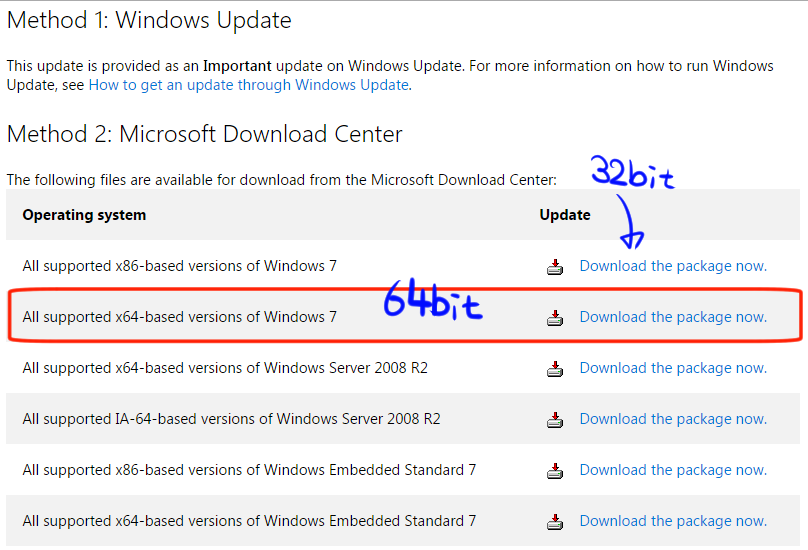This screenshot has width=808, height=550.
Task: Click download icon for IA-64 Server 2008 R2
Action: [x=555, y=420]
